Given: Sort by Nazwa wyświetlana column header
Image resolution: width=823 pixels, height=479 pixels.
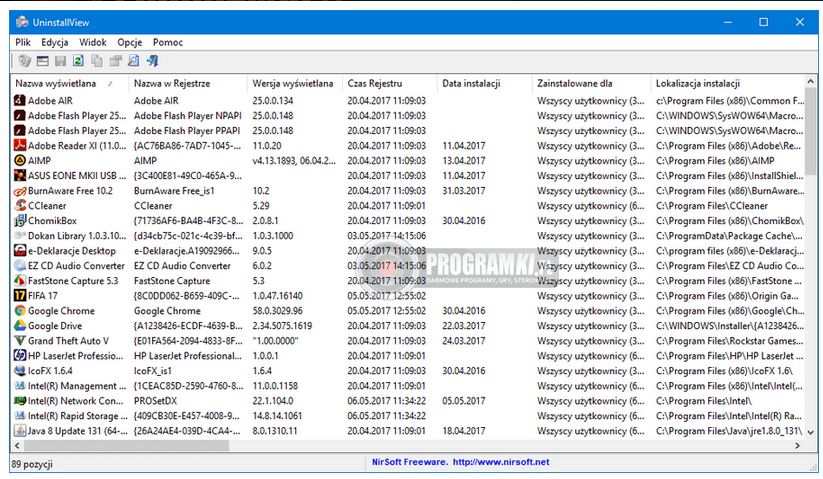Looking at the screenshot, I should (x=69, y=83).
